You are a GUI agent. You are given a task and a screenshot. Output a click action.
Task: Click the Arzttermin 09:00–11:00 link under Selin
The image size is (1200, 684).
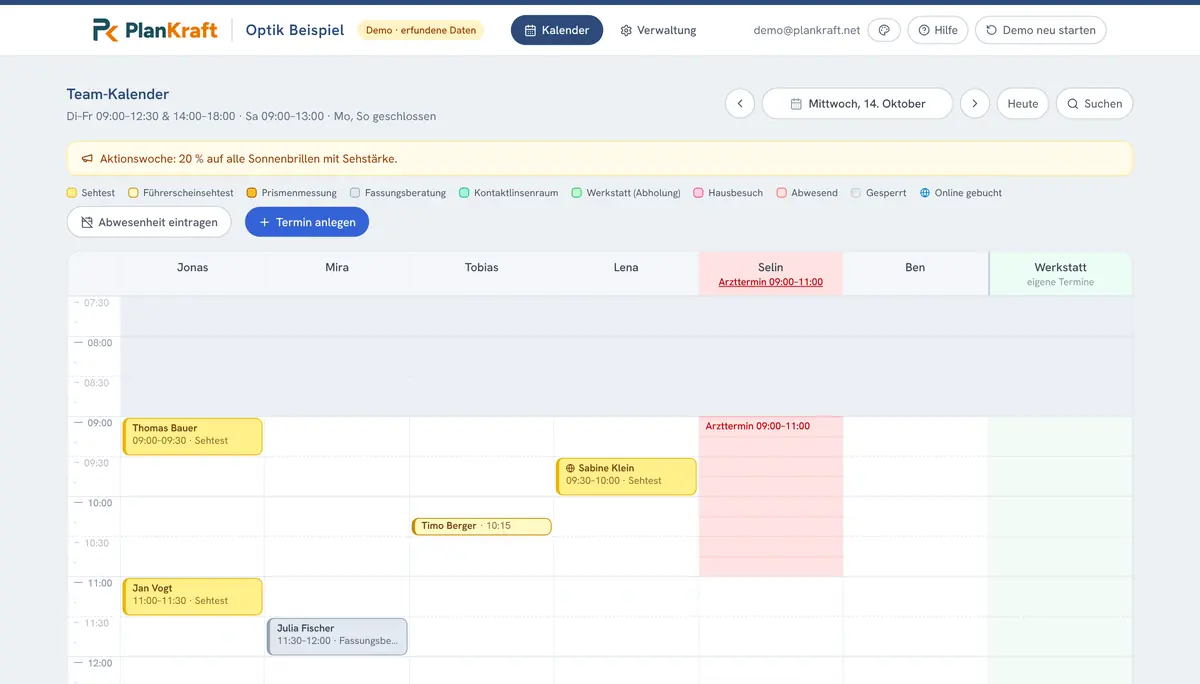[770, 282]
